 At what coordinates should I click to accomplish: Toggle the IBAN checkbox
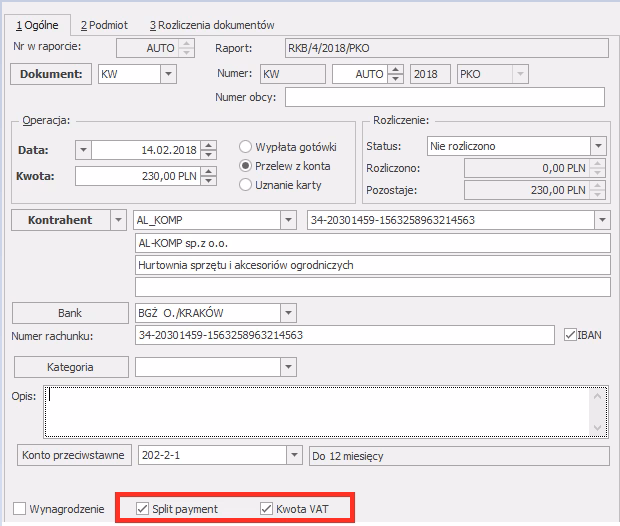(571, 335)
